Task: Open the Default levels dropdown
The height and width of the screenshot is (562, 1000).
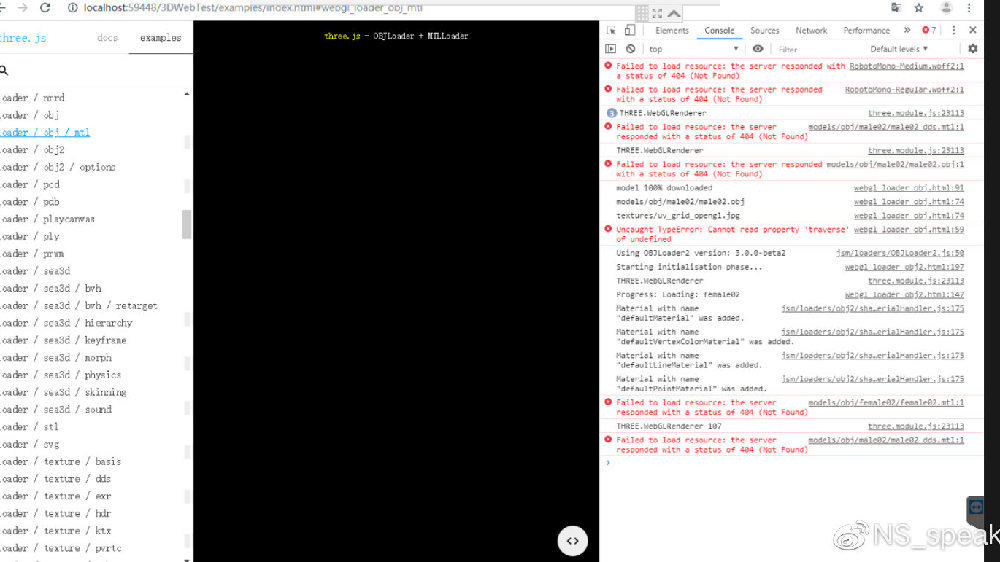Action: click(x=899, y=48)
